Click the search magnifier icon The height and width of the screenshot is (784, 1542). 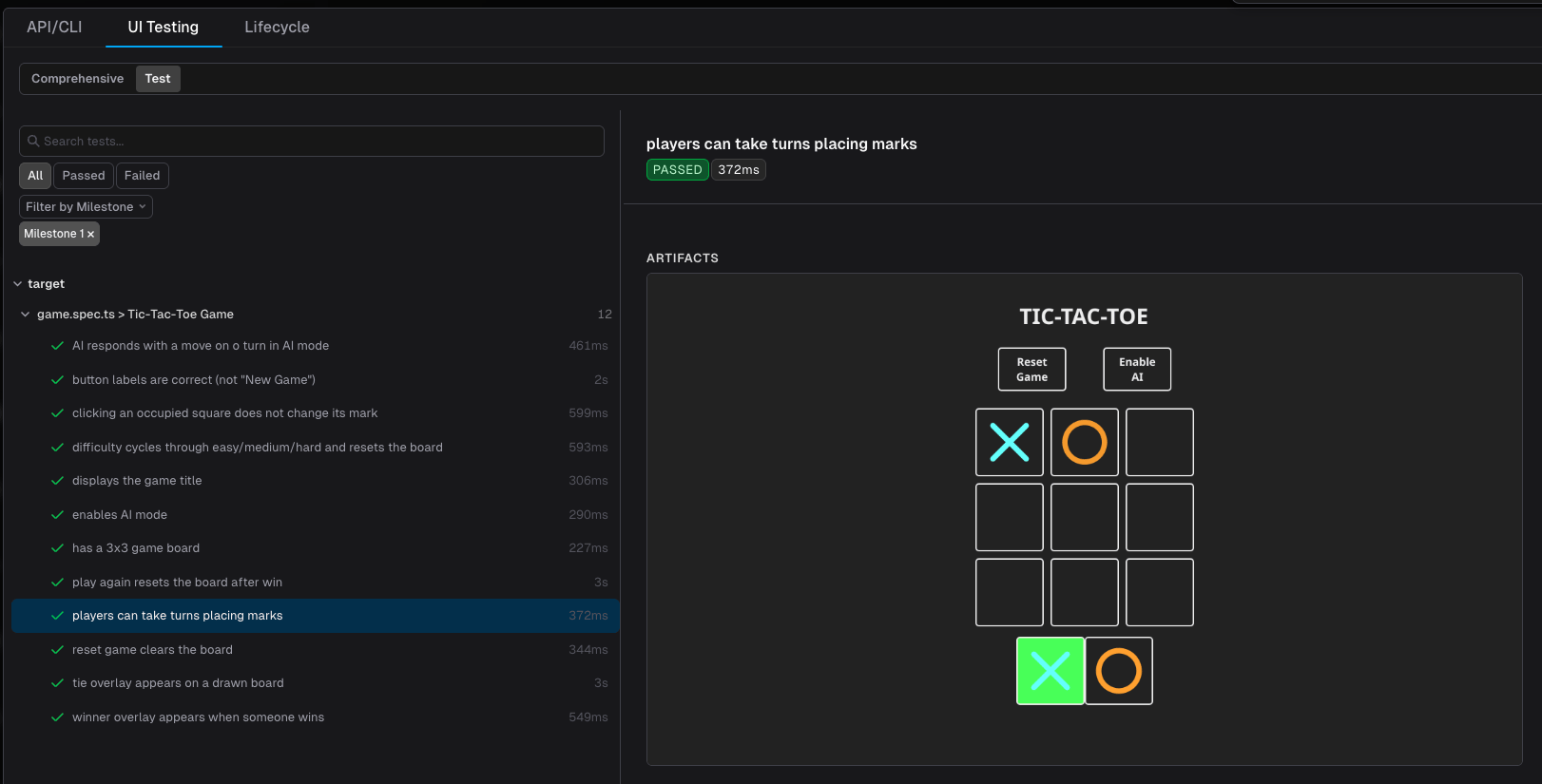click(x=33, y=142)
